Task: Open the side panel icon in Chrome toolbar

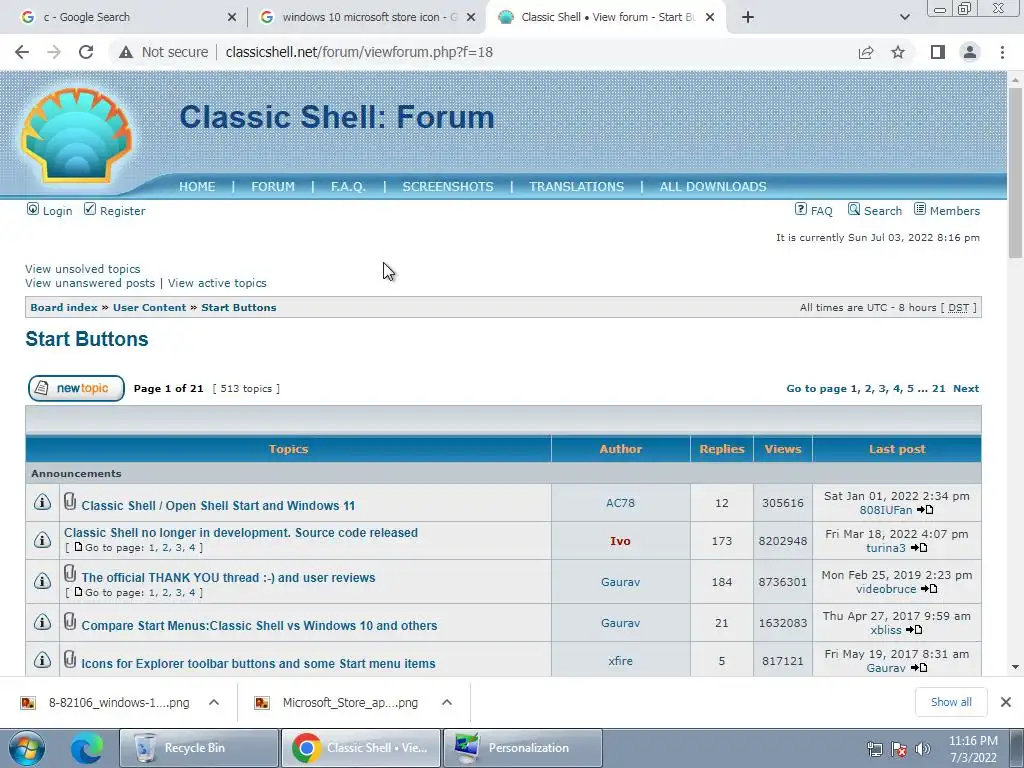Action: [938, 52]
